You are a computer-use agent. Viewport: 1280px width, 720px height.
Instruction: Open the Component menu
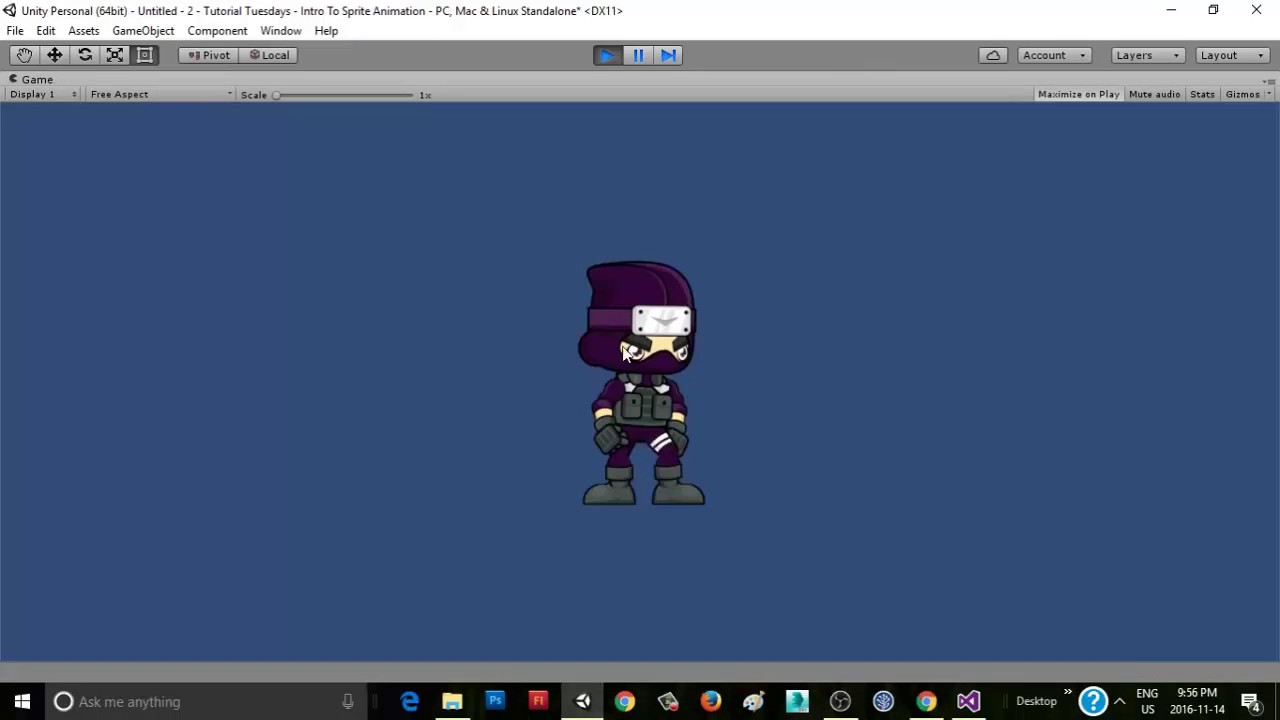[x=217, y=31]
